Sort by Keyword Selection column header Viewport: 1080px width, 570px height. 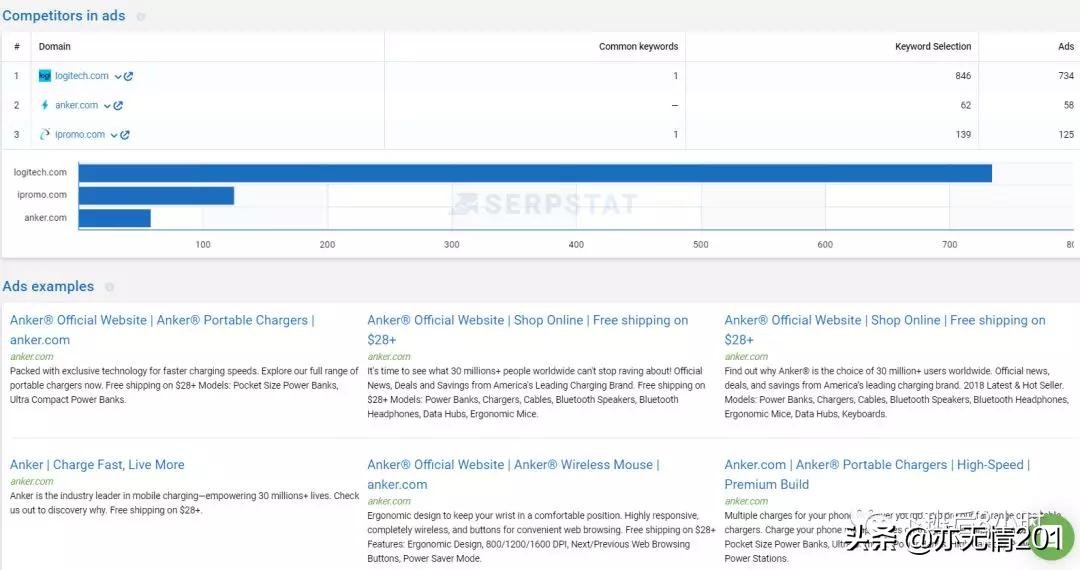pyautogui.click(x=933, y=46)
